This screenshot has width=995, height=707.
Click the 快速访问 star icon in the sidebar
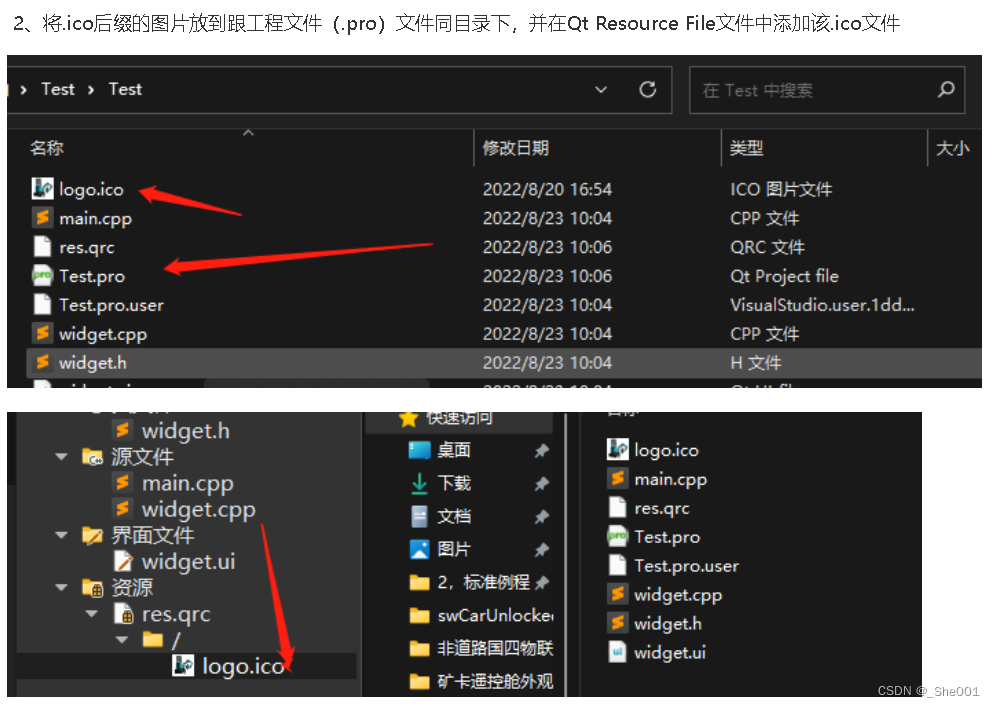coord(408,418)
